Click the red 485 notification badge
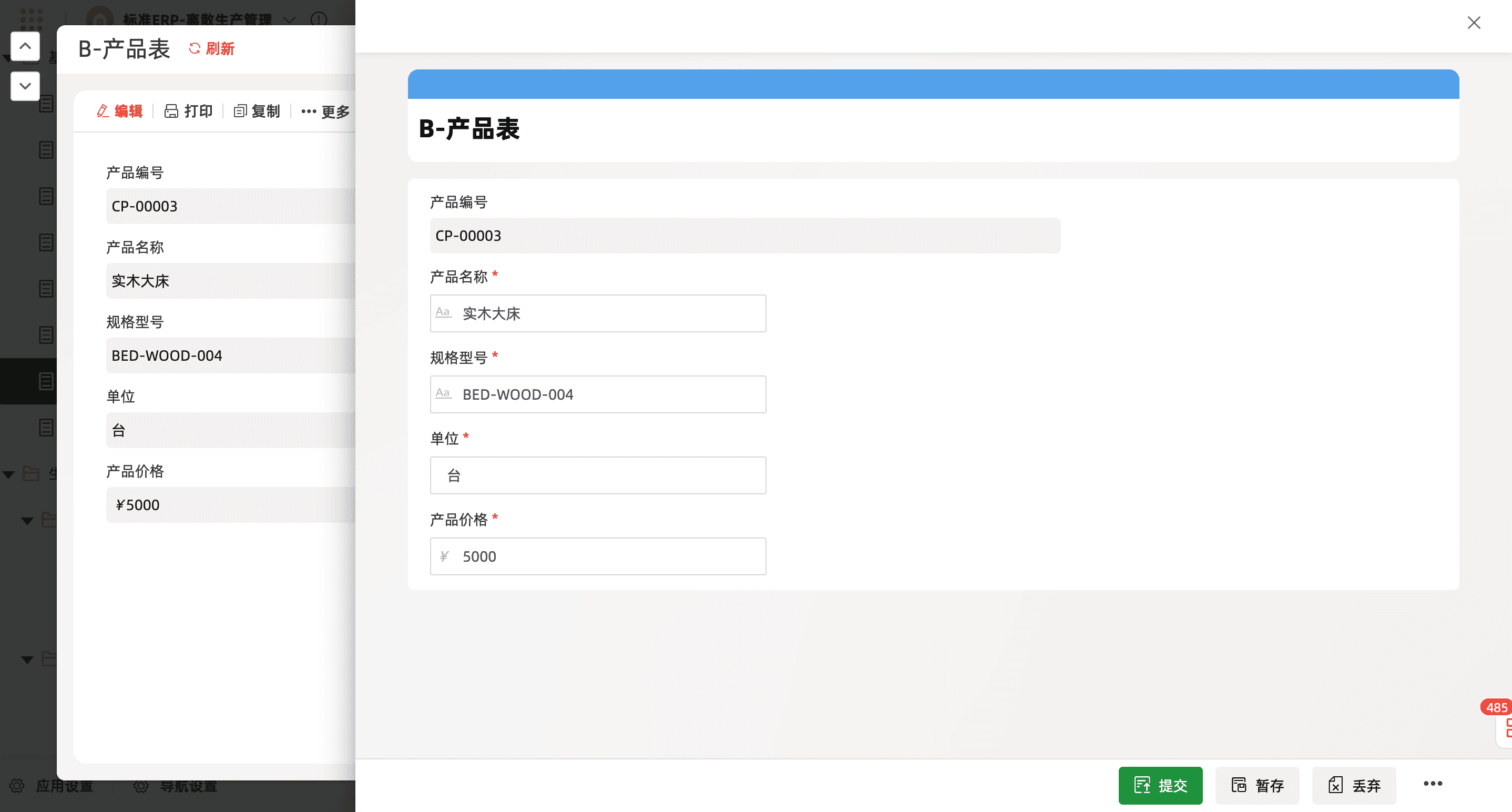Screen dimensions: 1512x812 pos(1495,707)
